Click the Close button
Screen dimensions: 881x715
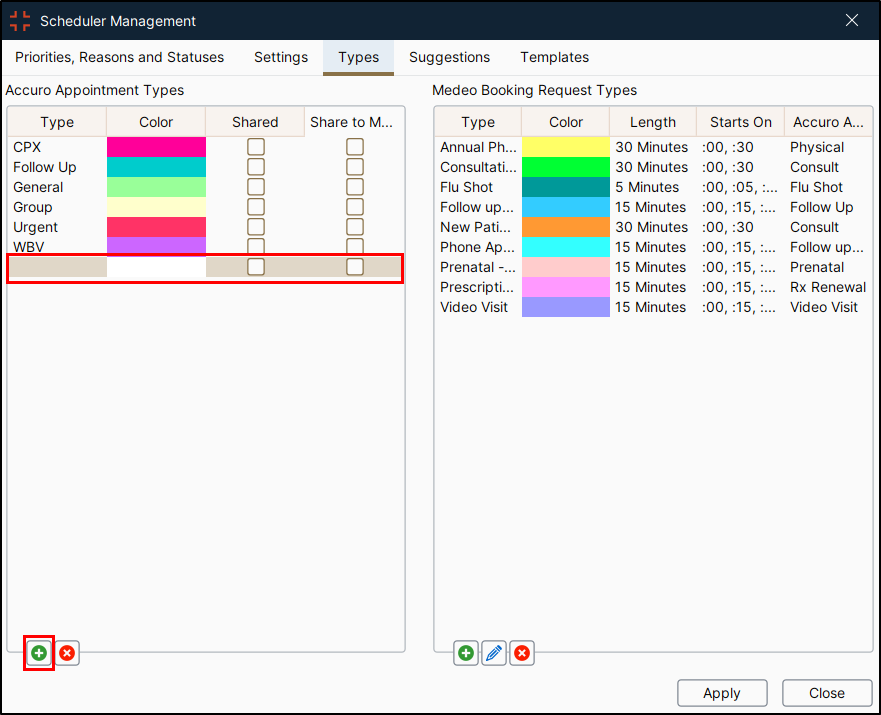point(826,693)
